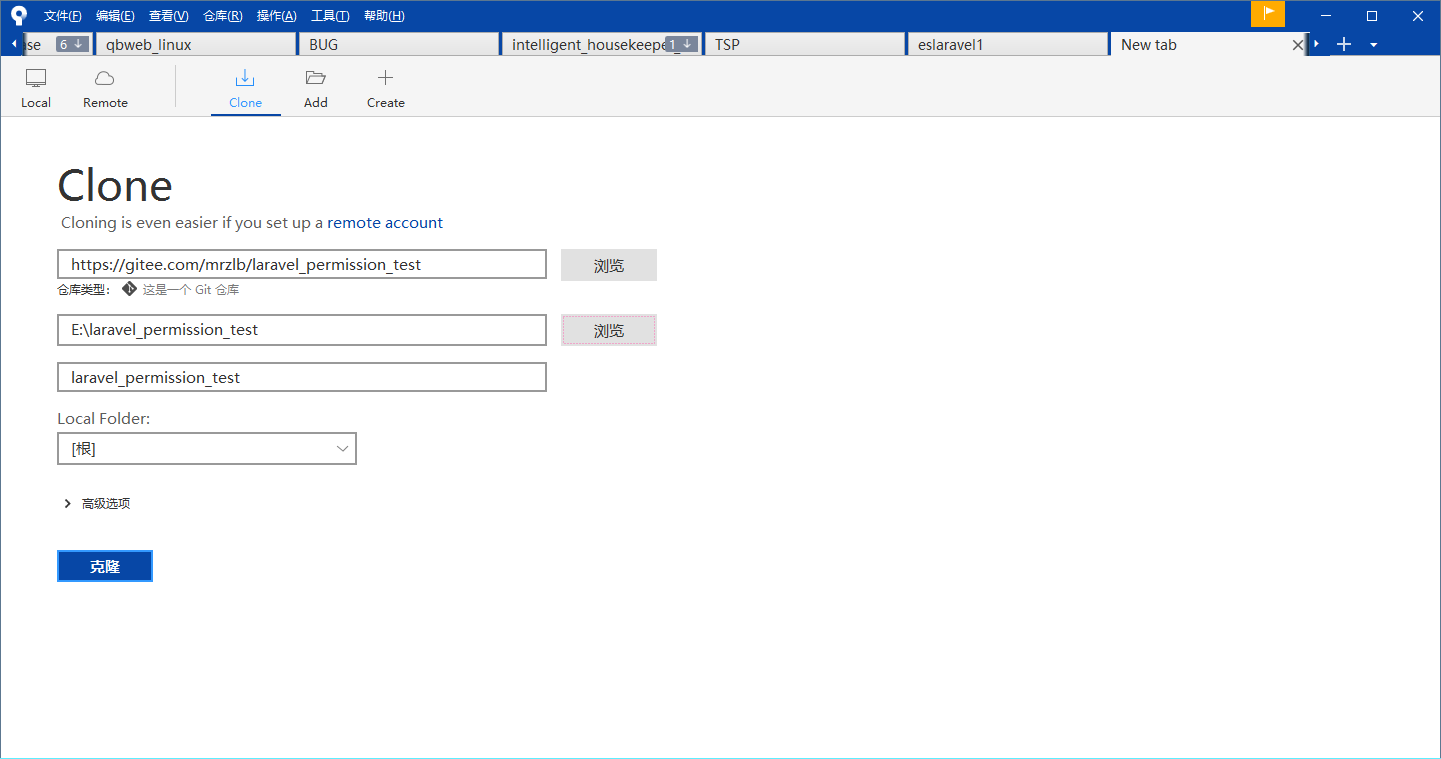Open a new tab with plus icon

pos(1344,44)
